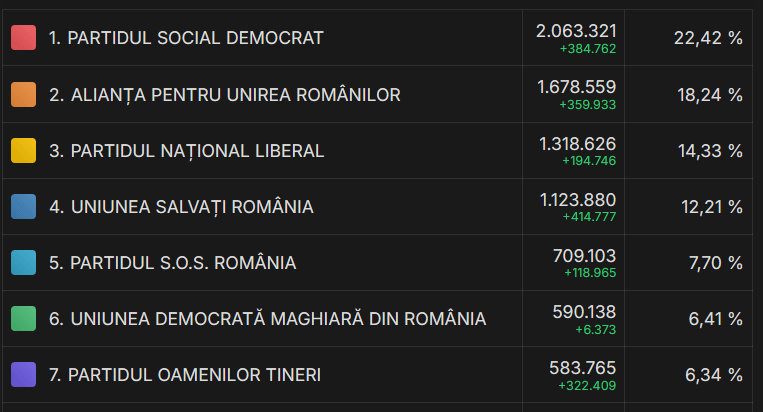Select the Partidul Social Democrat party name

pyautogui.click(x=186, y=38)
